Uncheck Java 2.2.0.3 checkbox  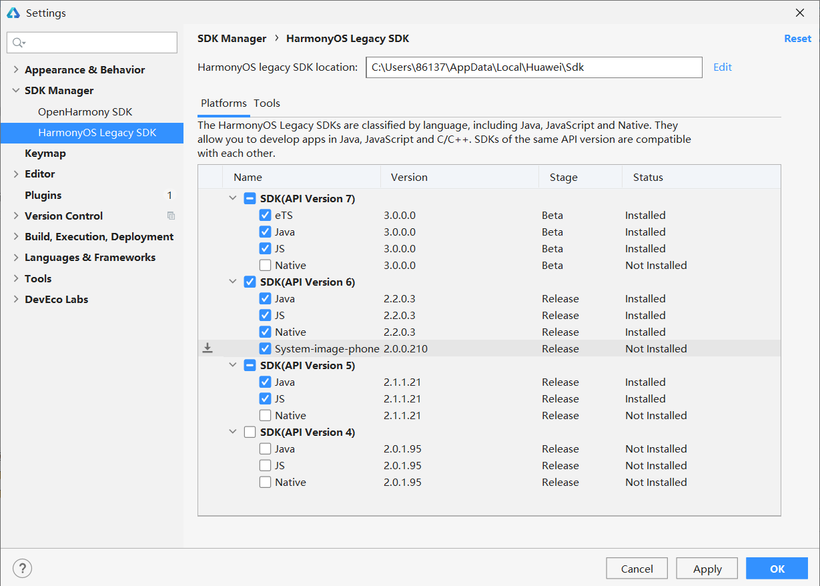pyautogui.click(x=265, y=298)
